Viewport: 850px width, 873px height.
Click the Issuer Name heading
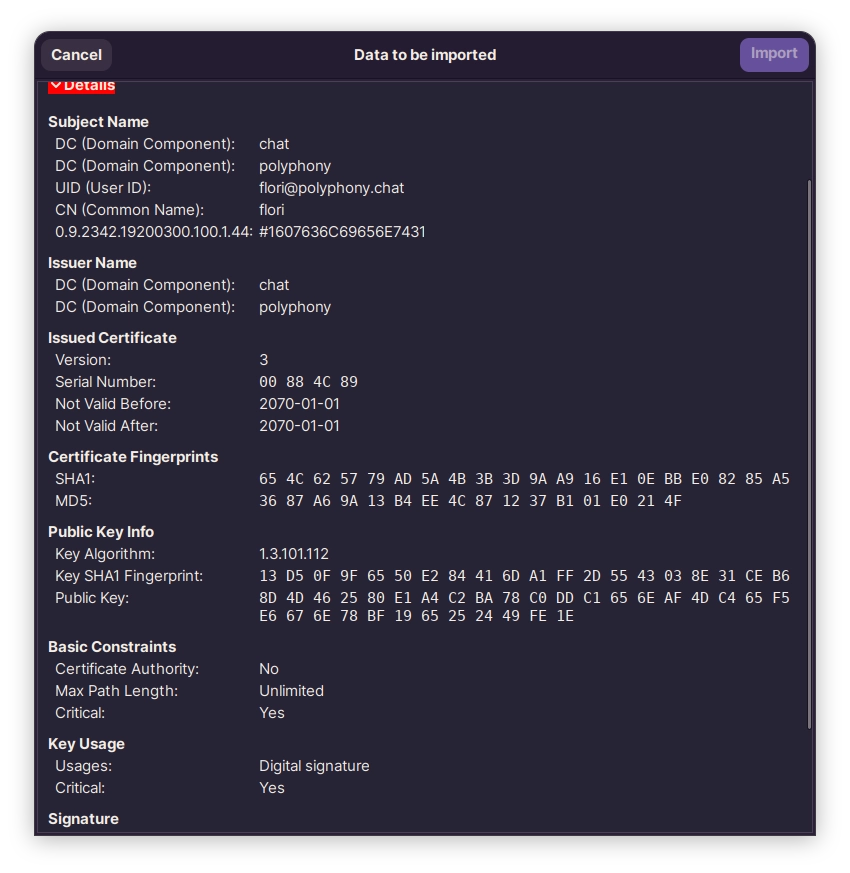pos(92,262)
